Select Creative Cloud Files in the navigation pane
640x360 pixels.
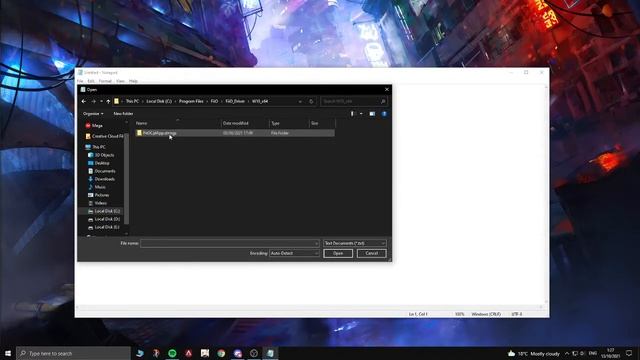pos(104,136)
